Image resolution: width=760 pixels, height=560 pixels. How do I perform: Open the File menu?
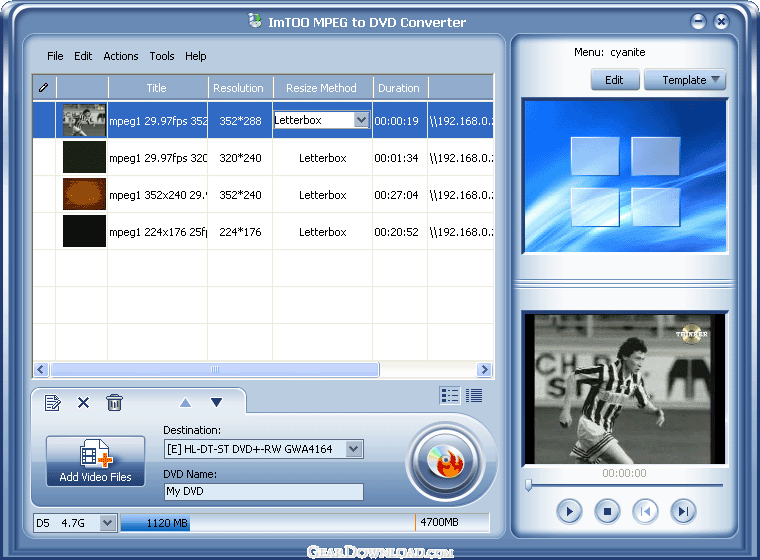[55, 56]
